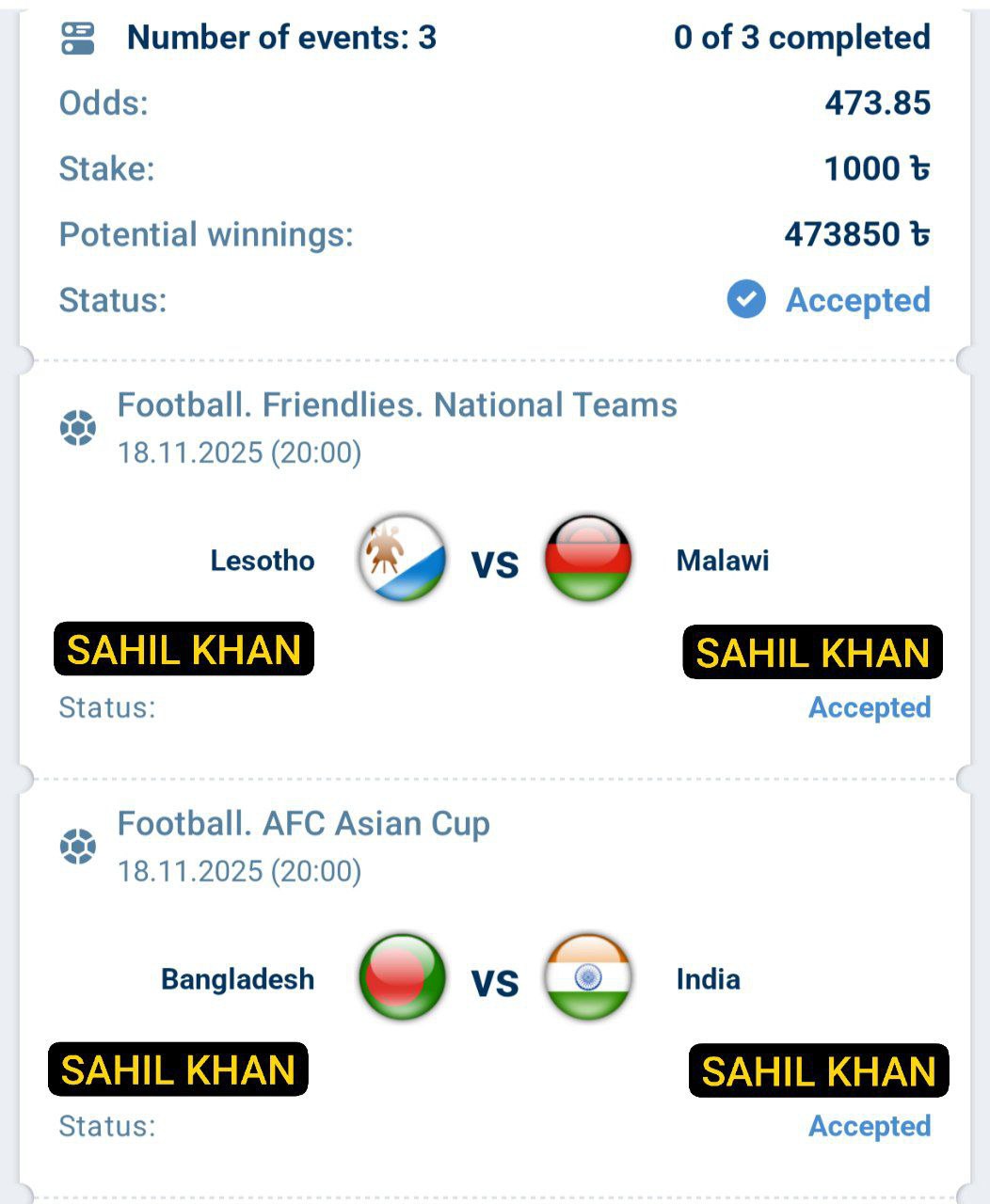
Task: Open Football. AFC Asian Cup event
Action: coord(303,824)
